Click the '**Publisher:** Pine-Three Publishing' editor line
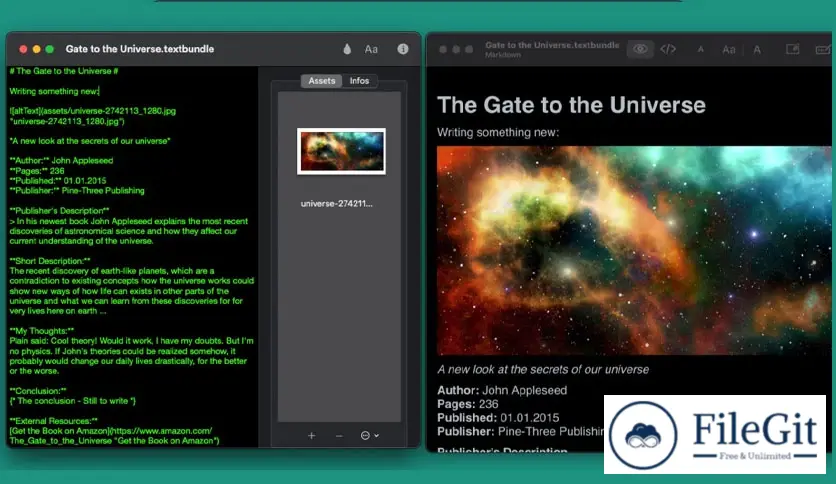 tap(77, 191)
